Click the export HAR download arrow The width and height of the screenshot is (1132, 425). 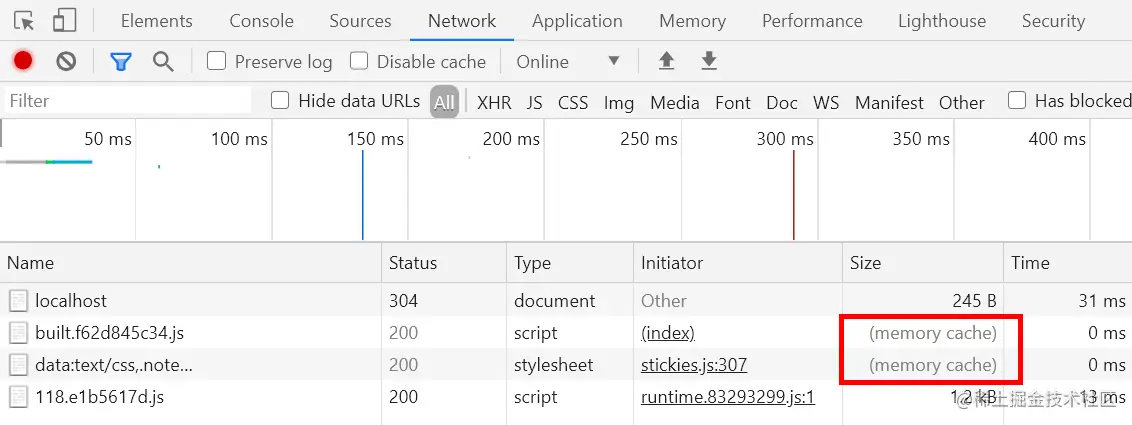tap(709, 61)
